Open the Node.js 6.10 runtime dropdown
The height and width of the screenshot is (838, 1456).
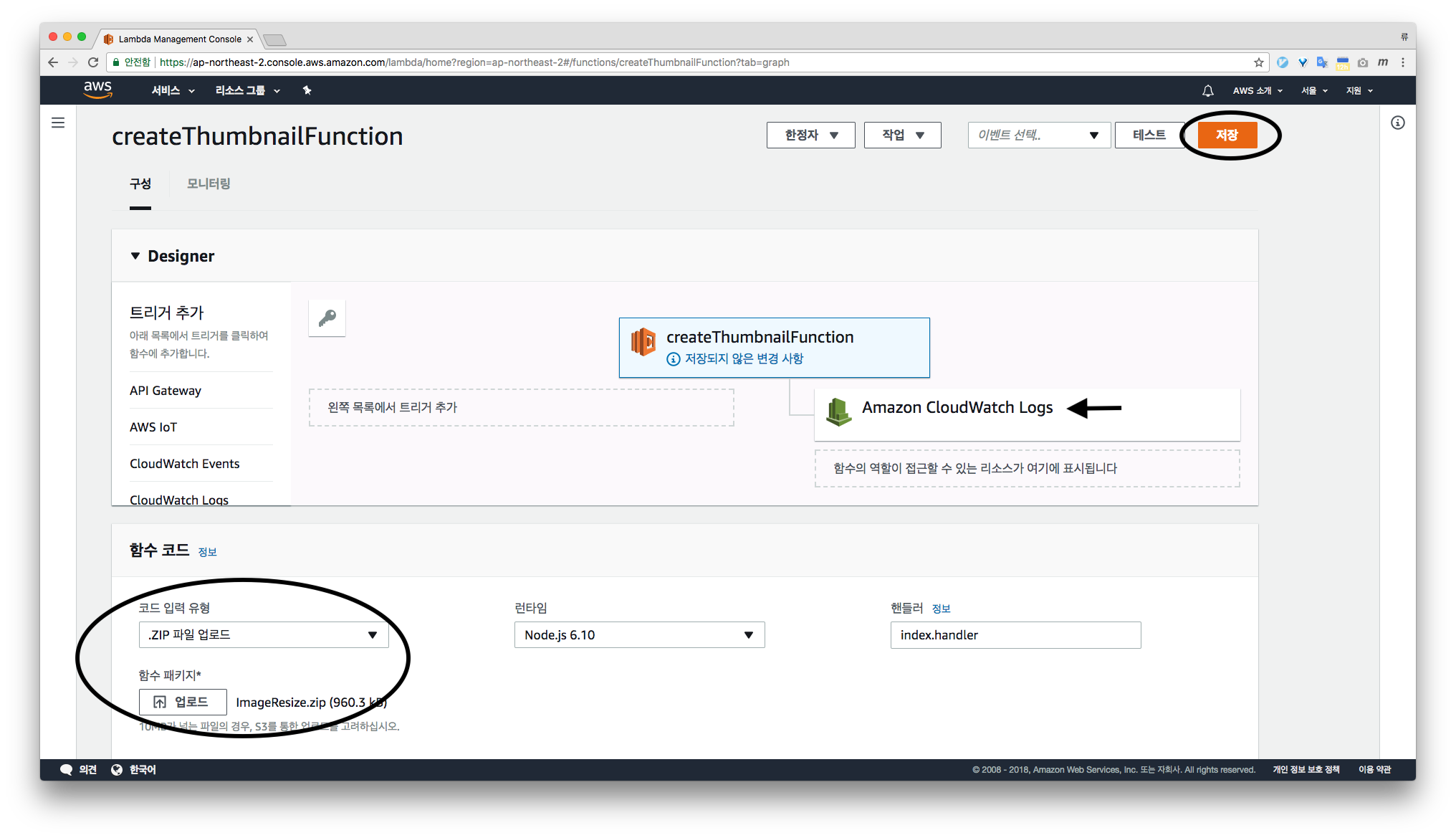point(639,634)
